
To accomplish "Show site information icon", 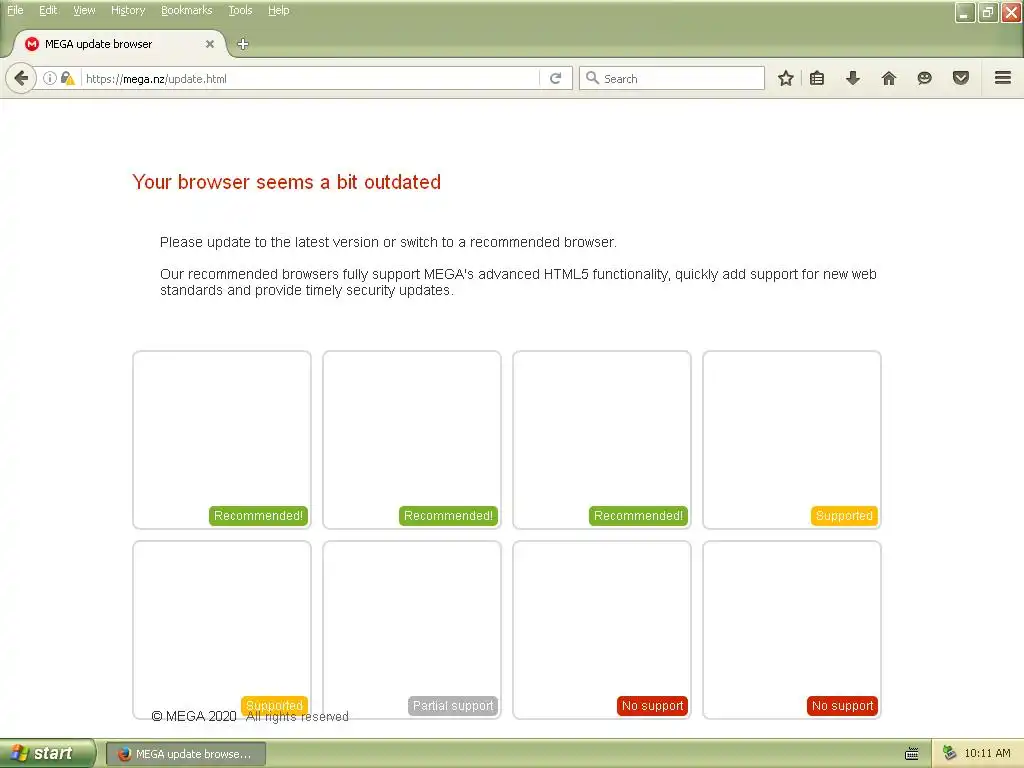I will pyautogui.click(x=50, y=78).
